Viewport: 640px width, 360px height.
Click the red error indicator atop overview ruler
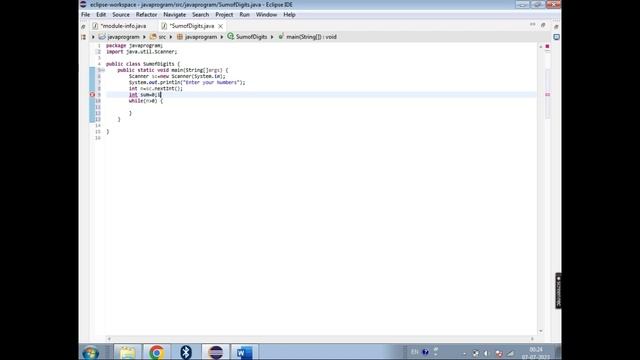[x=547, y=47]
